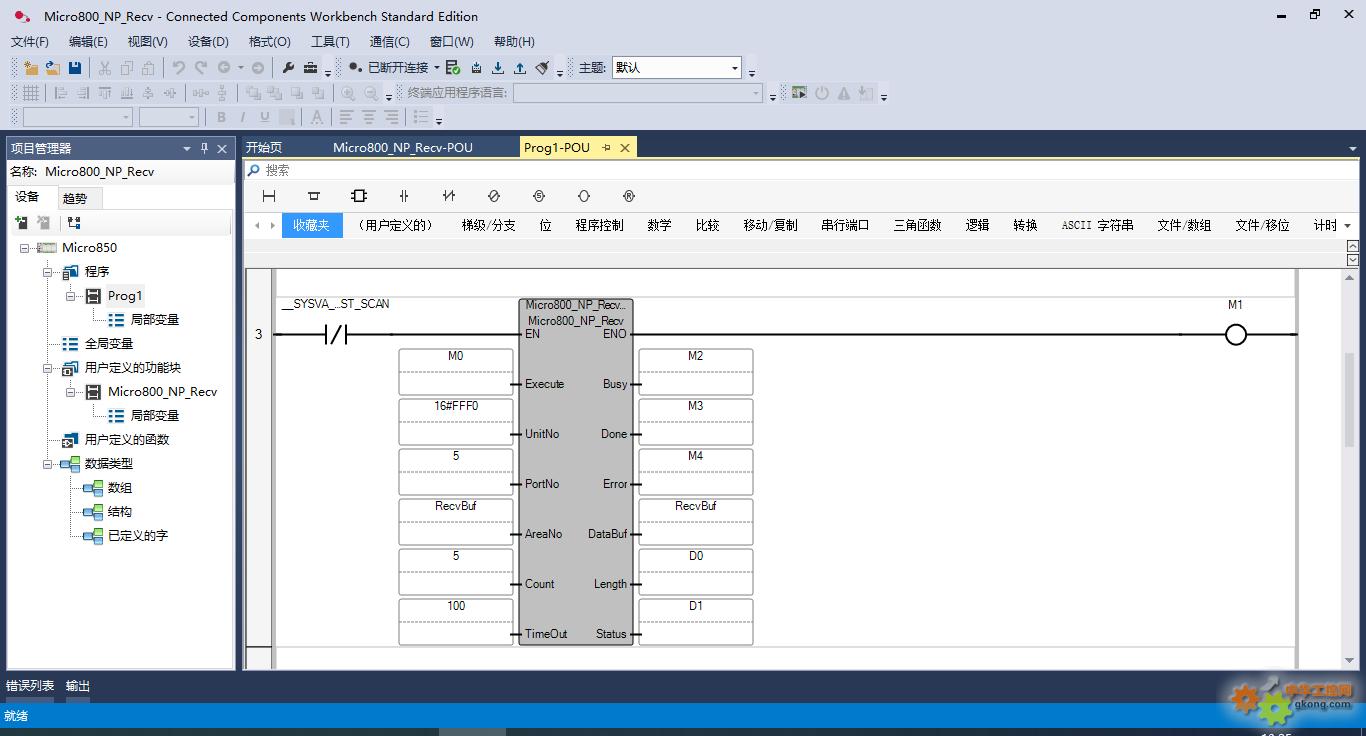Select the ASCII 字符串 instruction category
Screen dimensions: 1366x736
(x=1097, y=226)
